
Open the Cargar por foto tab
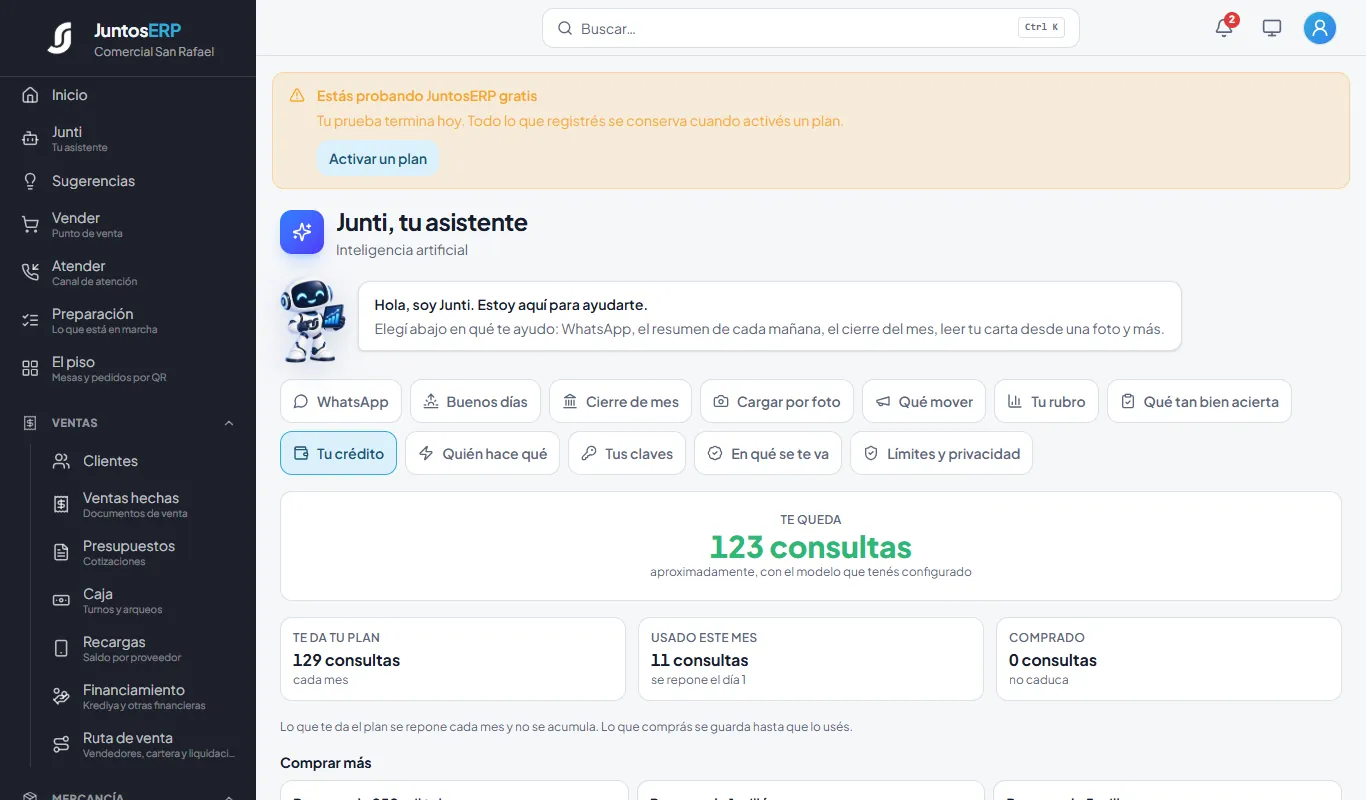pos(777,401)
